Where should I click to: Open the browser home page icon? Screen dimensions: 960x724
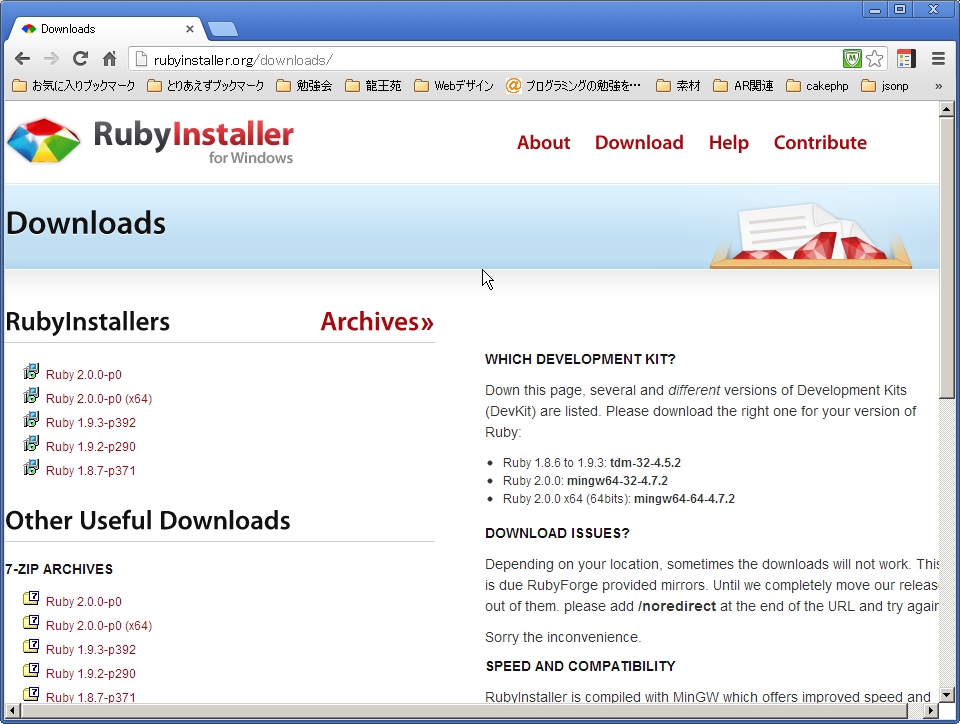[x=110, y=59]
